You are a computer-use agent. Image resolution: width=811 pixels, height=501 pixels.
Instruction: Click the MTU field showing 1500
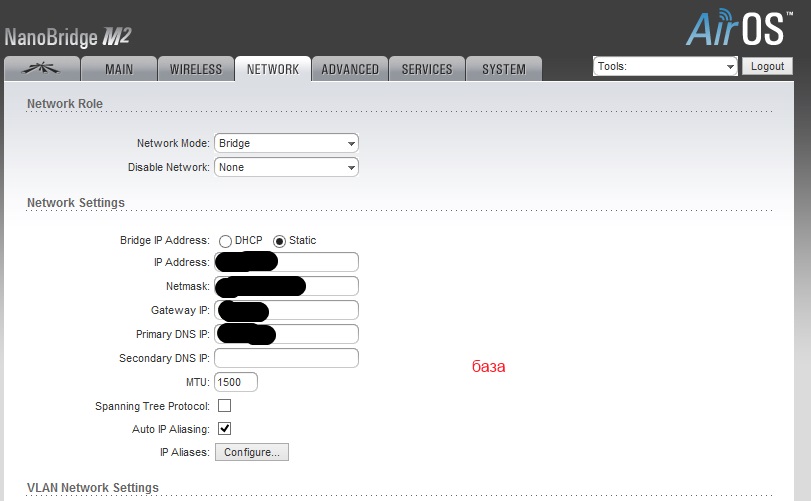coord(236,382)
